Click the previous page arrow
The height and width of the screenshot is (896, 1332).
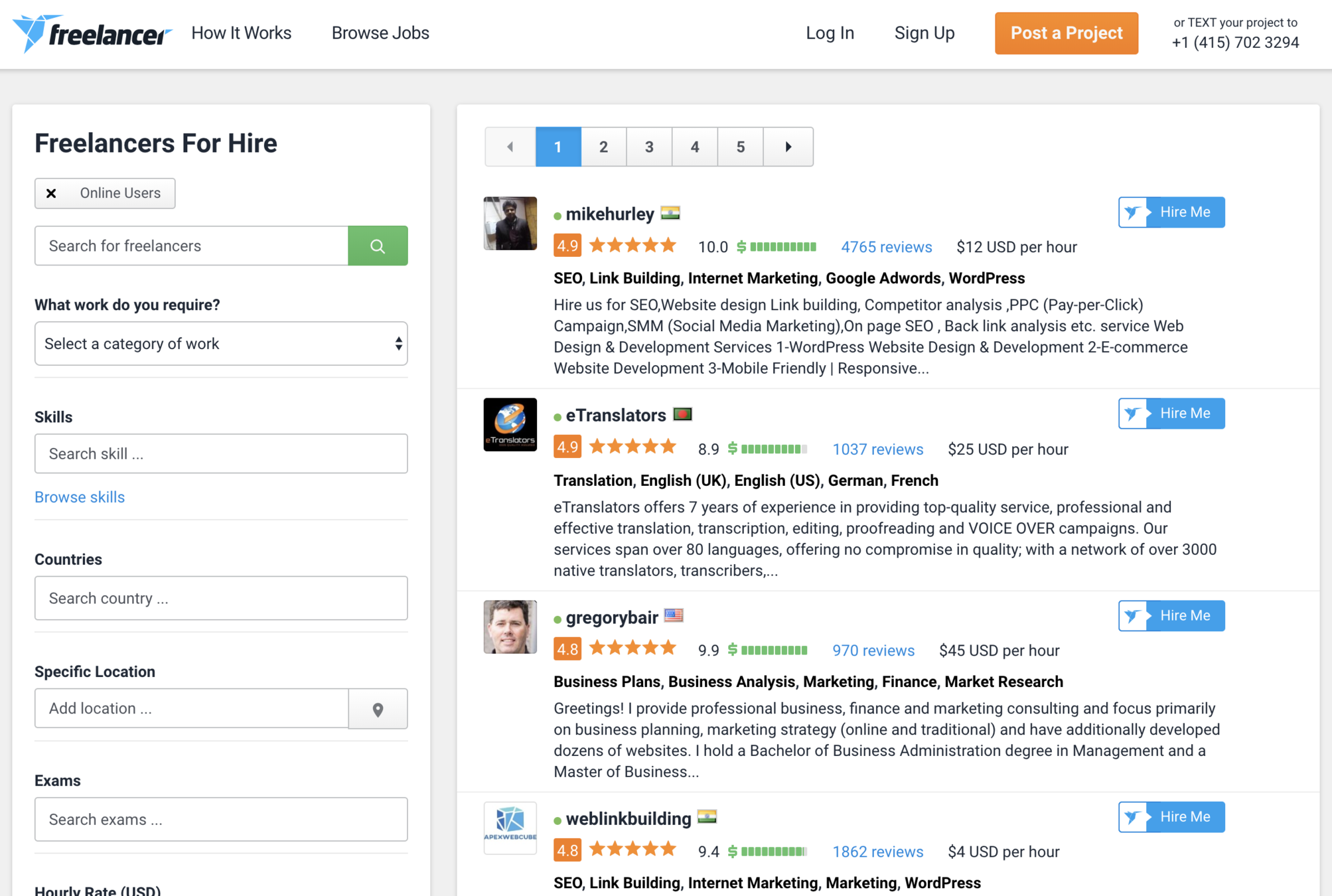[x=510, y=147]
